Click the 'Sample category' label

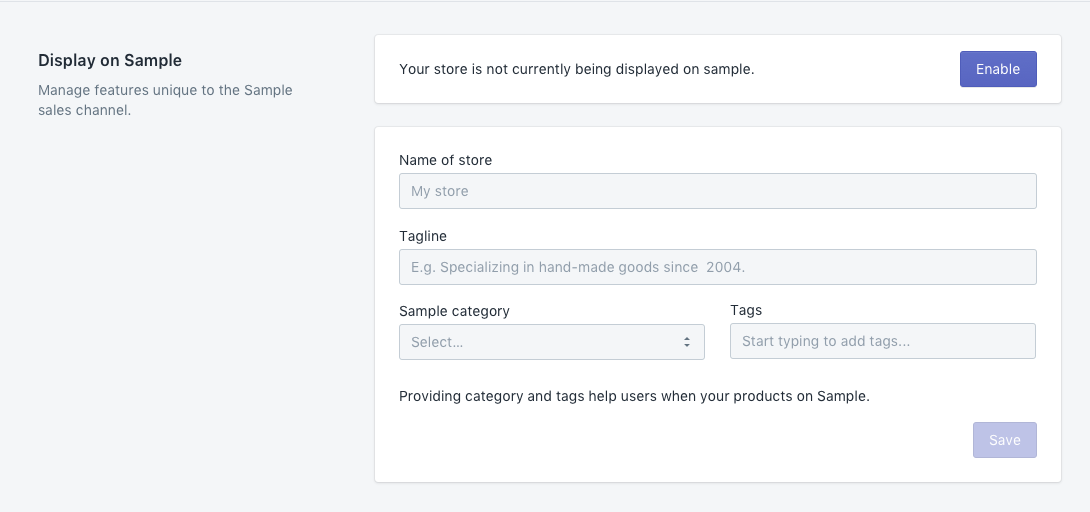click(x=454, y=311)
